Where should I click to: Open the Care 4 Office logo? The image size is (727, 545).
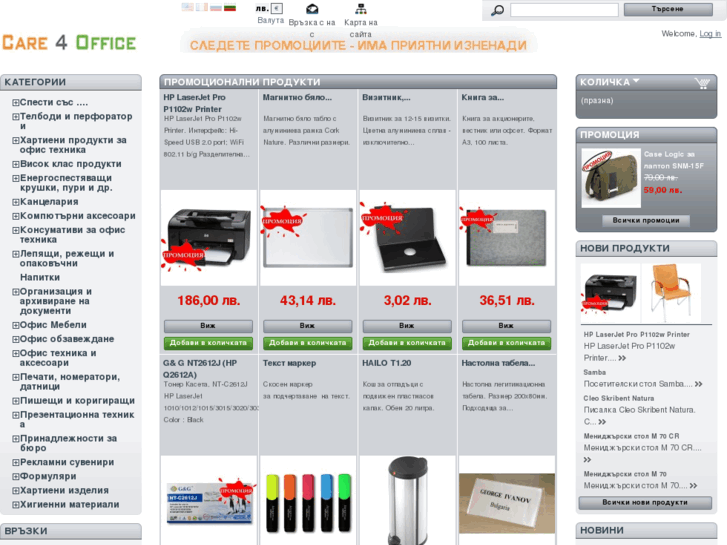point(69,43)
